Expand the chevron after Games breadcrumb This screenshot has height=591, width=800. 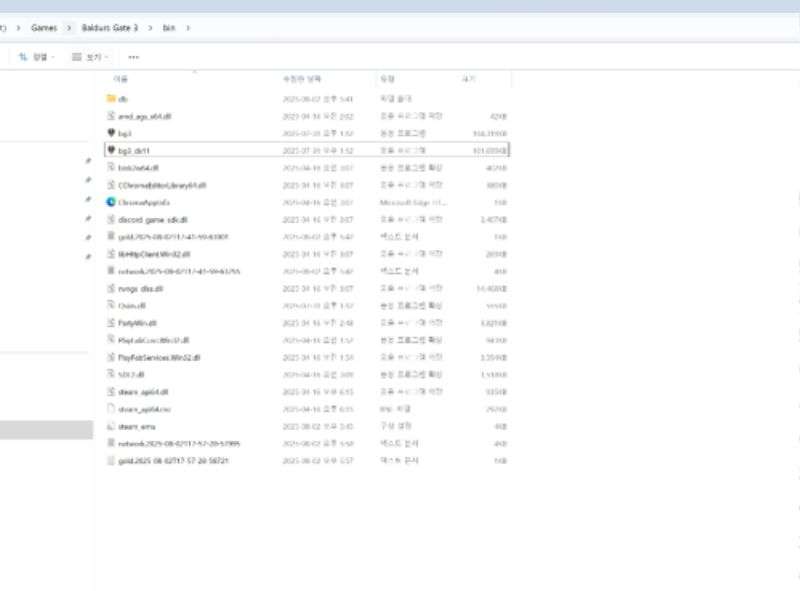point(69,28)
